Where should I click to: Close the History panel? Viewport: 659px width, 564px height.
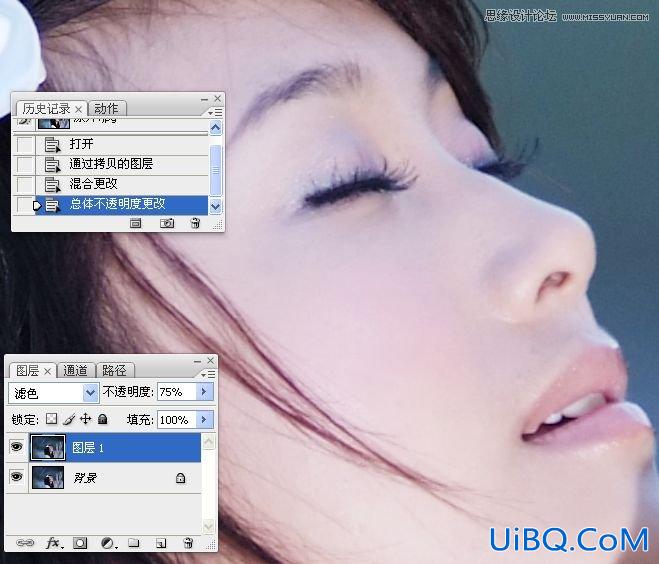pyautogui.click(x=218, y=98)
